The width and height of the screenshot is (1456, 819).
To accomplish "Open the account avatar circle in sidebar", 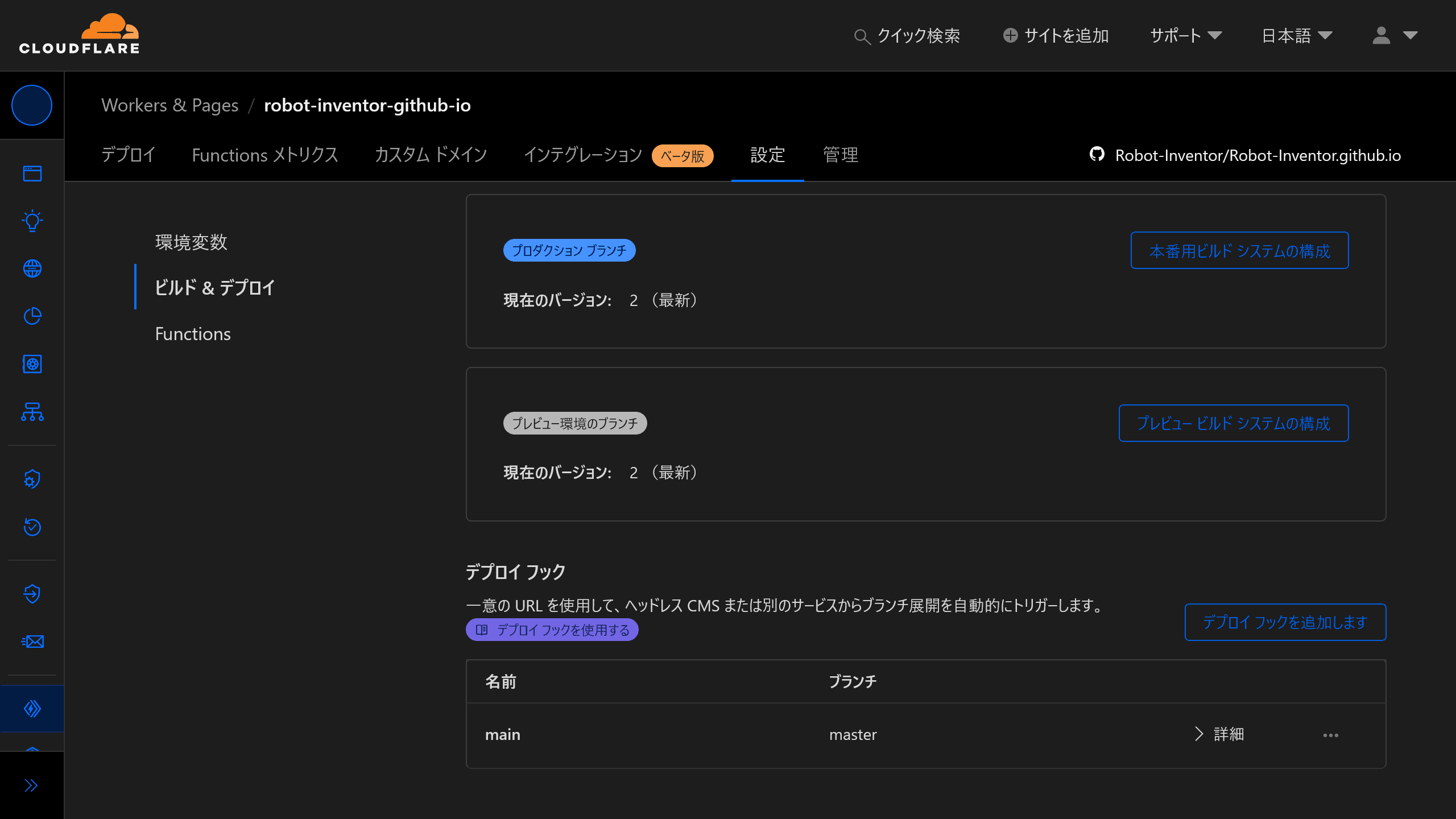I will click(32, 105).
